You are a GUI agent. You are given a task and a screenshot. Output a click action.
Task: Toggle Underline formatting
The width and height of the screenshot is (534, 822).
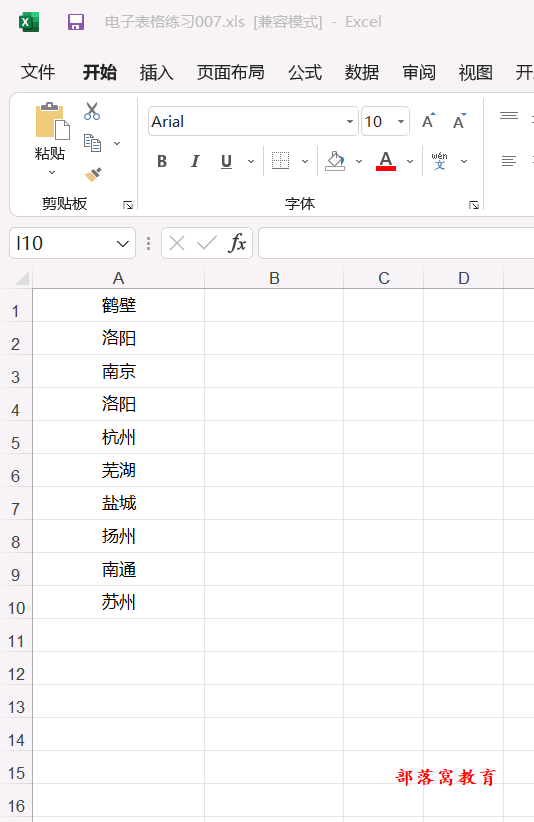(x=226, y=161)
